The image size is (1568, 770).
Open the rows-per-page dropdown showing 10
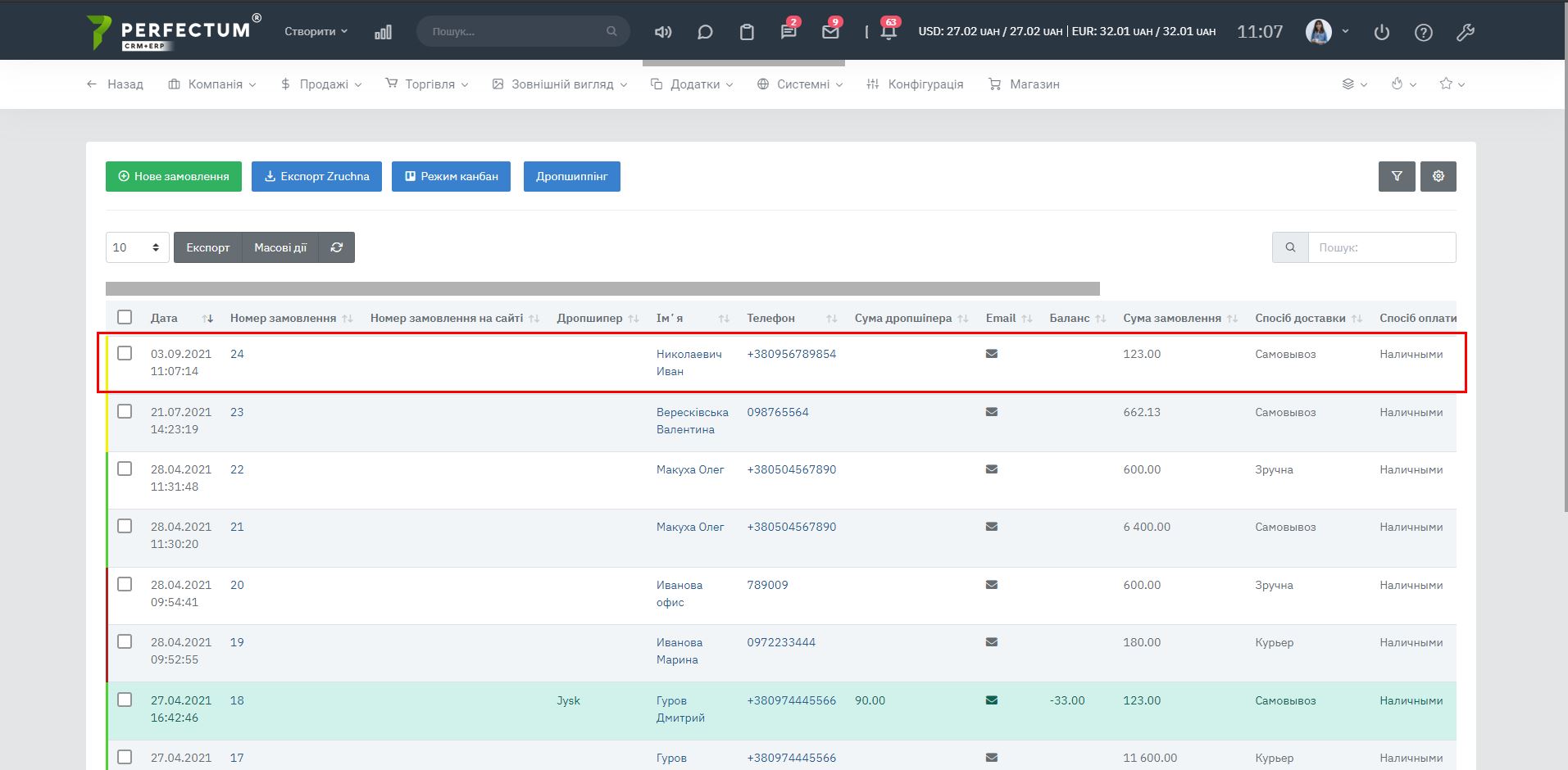click(x=137, y=247)
